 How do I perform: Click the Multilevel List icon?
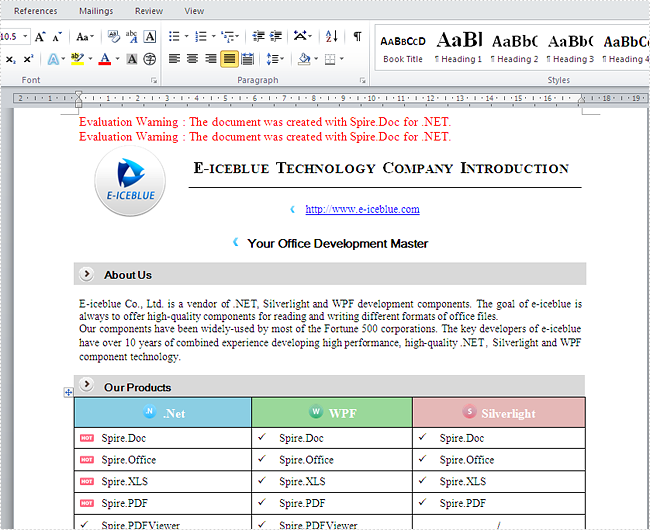click(230, 36)
